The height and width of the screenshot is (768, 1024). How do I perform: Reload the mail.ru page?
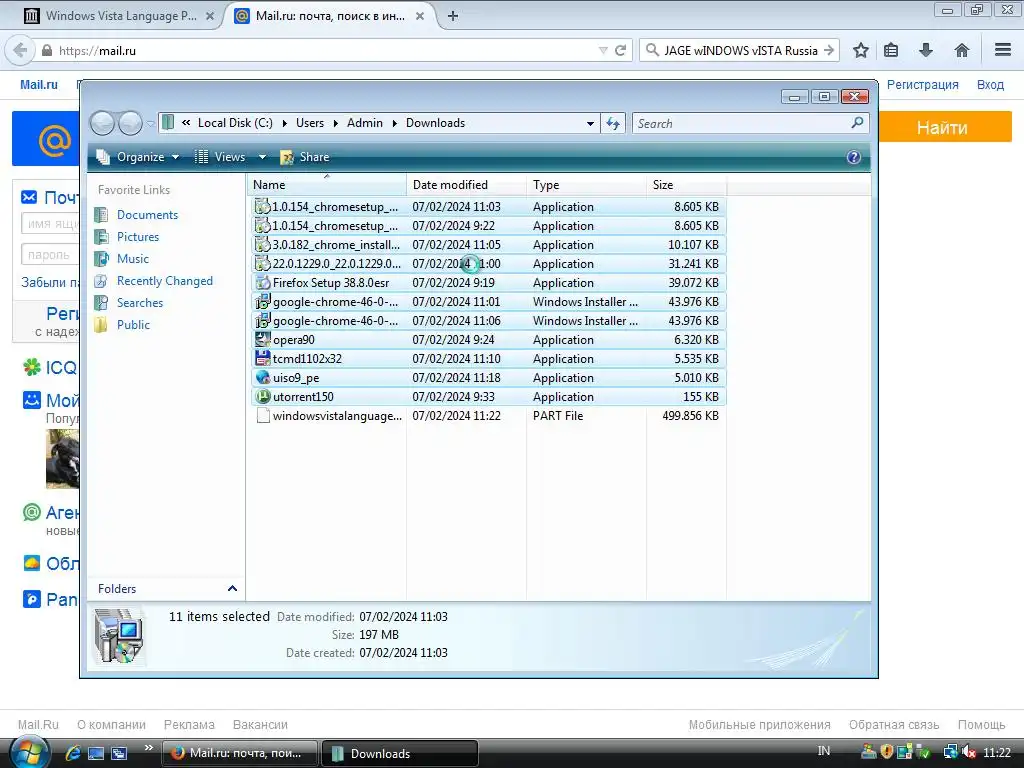tap(620, 50)
